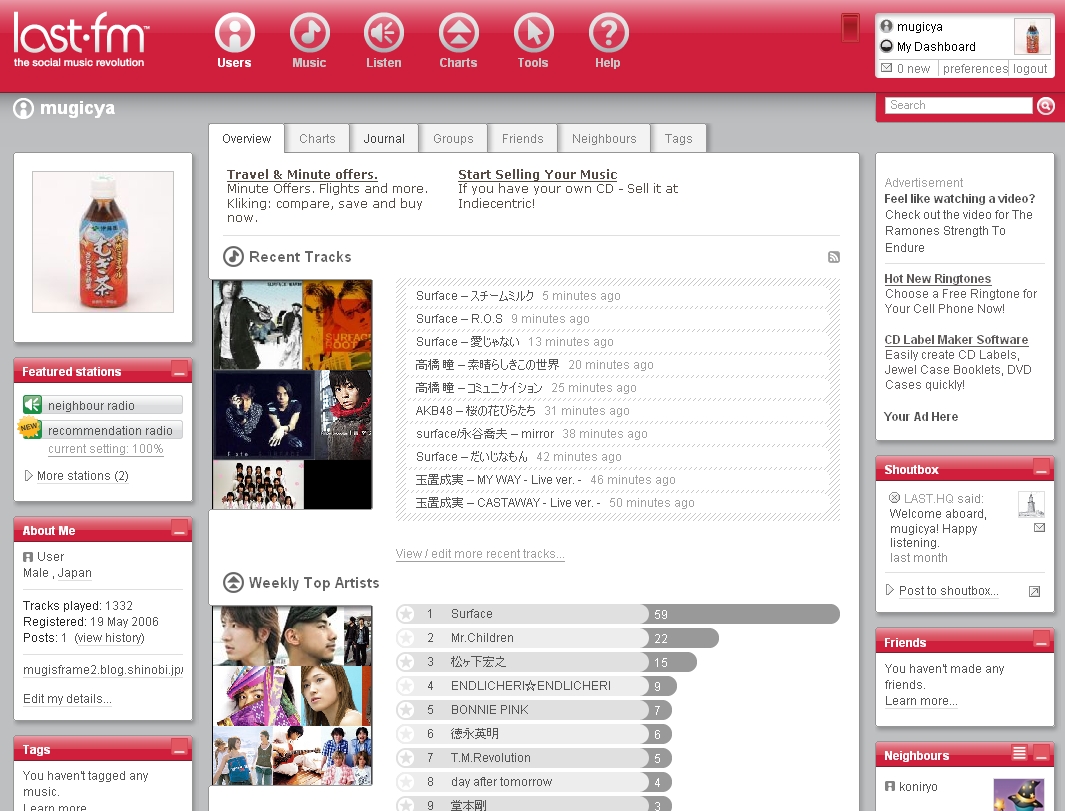This screenshot has width=1065, height=811.
Task: Click the user icon beside the mugicya heading
Action: pos(23,109)
